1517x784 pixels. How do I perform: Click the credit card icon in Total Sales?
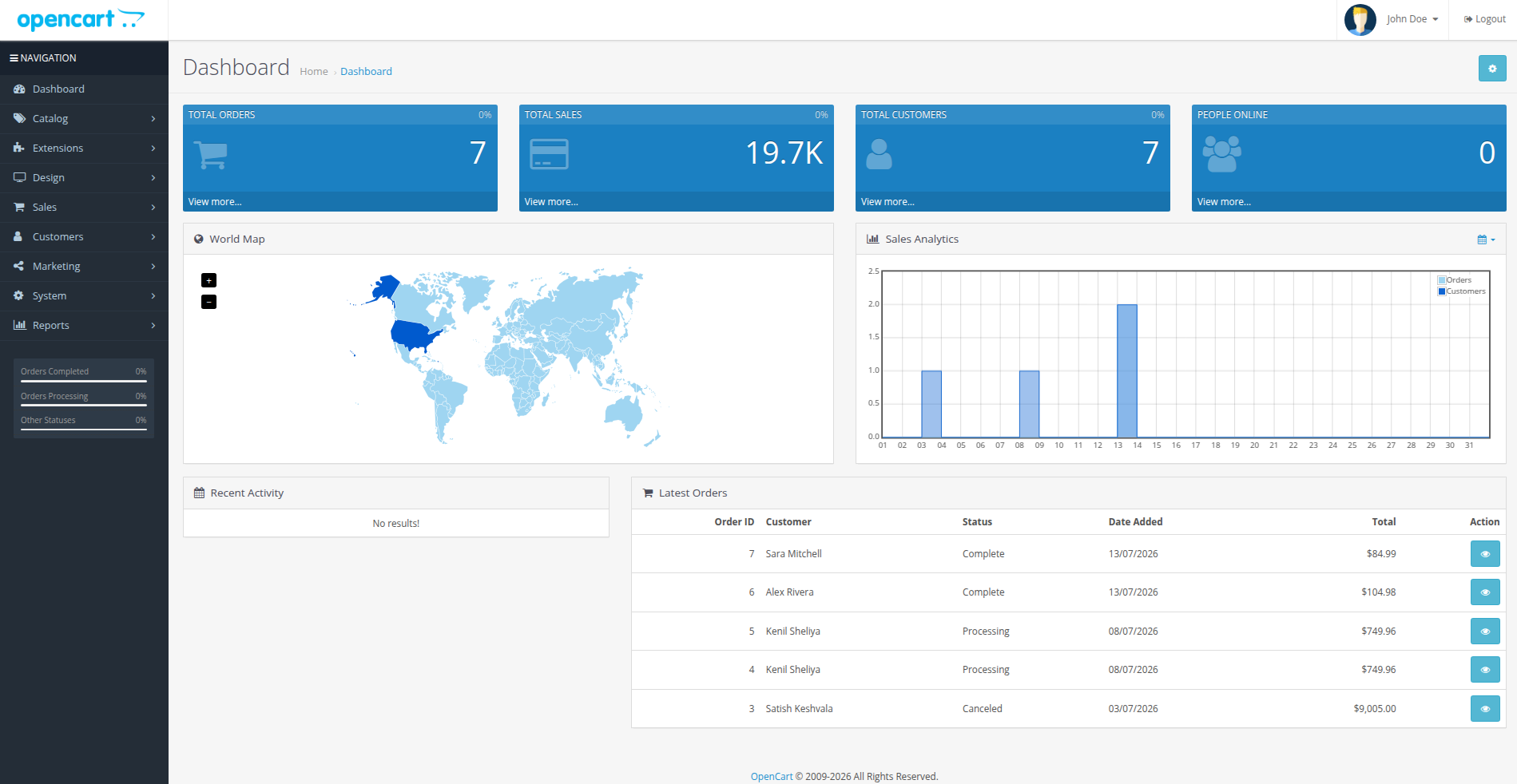pos(549,154)
